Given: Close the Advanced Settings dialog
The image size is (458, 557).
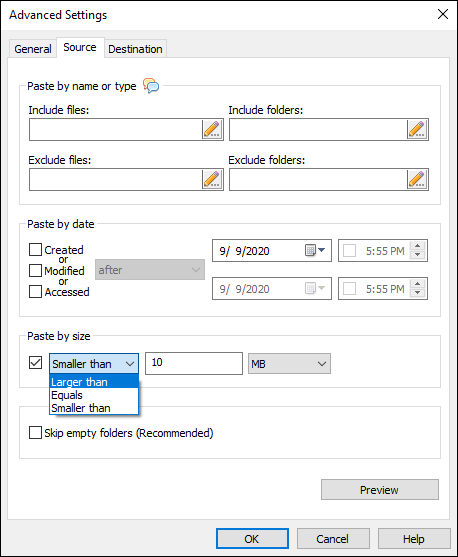Looking at the screenshot, I should (x=443, y=14).
